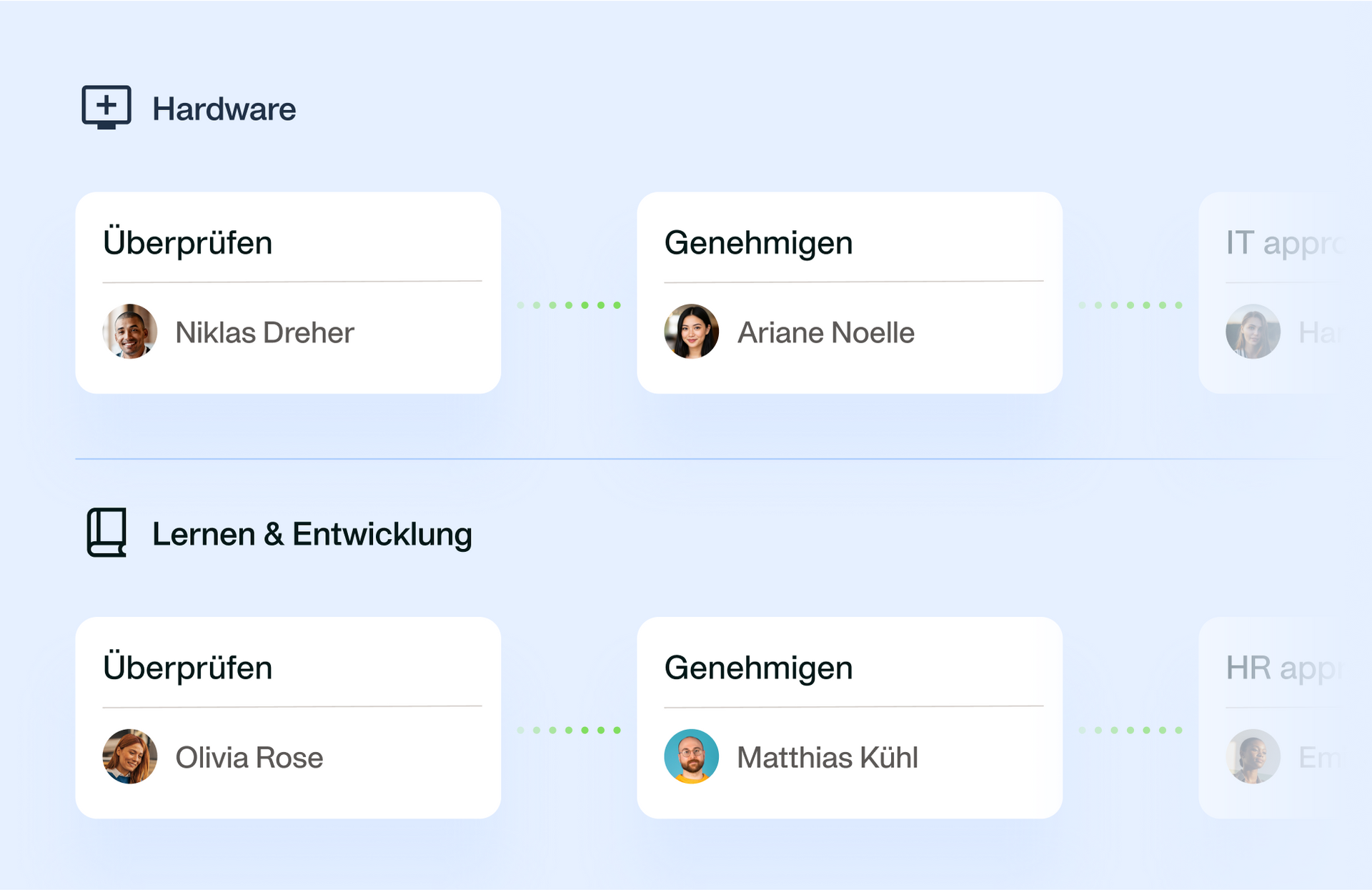
Task: Select Ariane Noelle's avatar
Action: (x=691, y=332)
